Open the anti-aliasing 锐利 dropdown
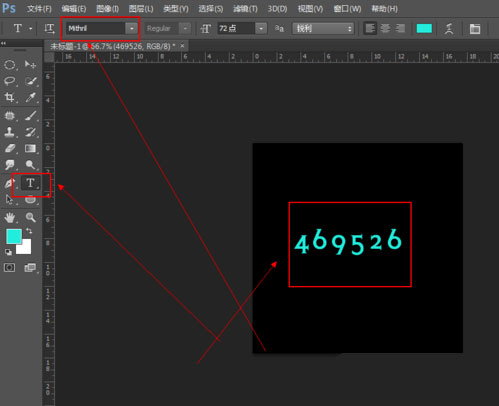 [323, 28]
